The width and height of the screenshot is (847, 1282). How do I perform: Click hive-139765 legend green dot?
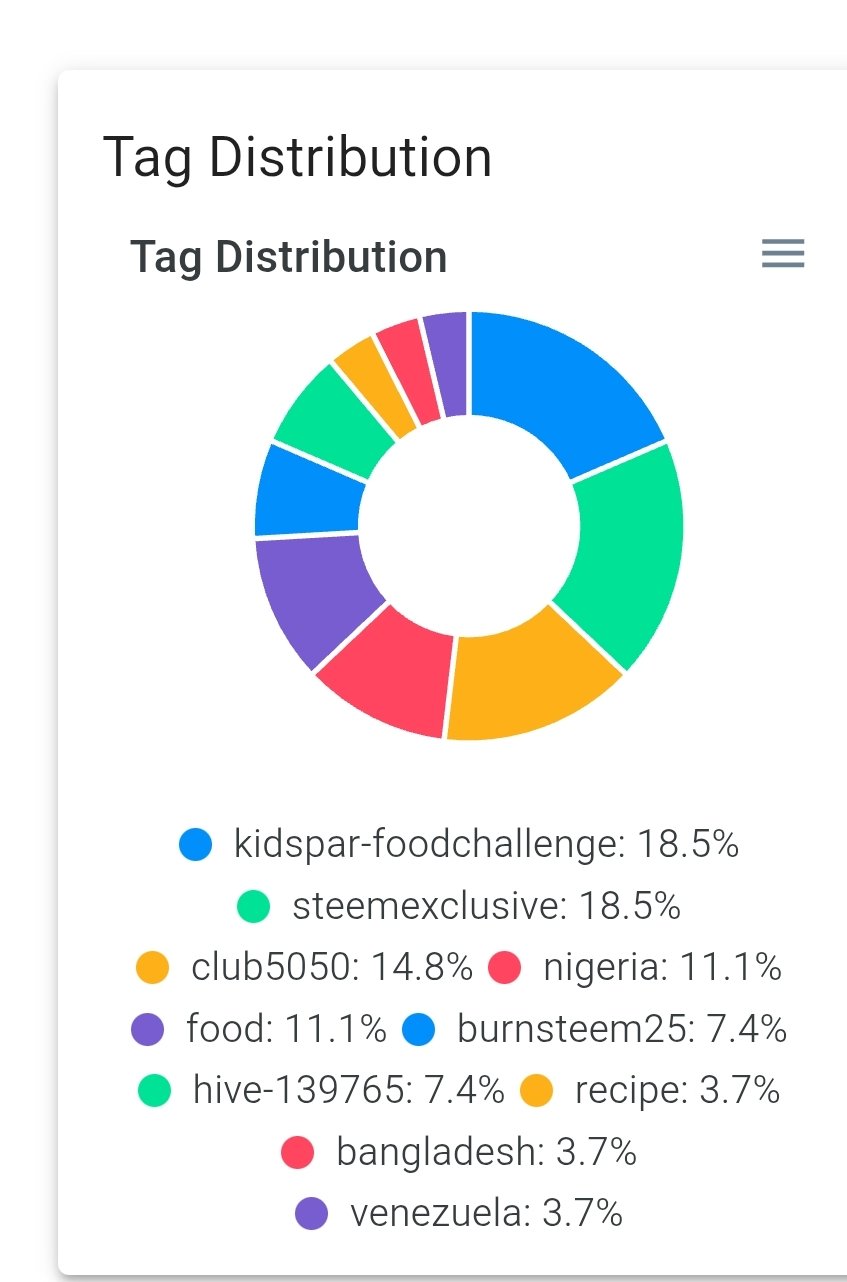(x=155, y=1090)
